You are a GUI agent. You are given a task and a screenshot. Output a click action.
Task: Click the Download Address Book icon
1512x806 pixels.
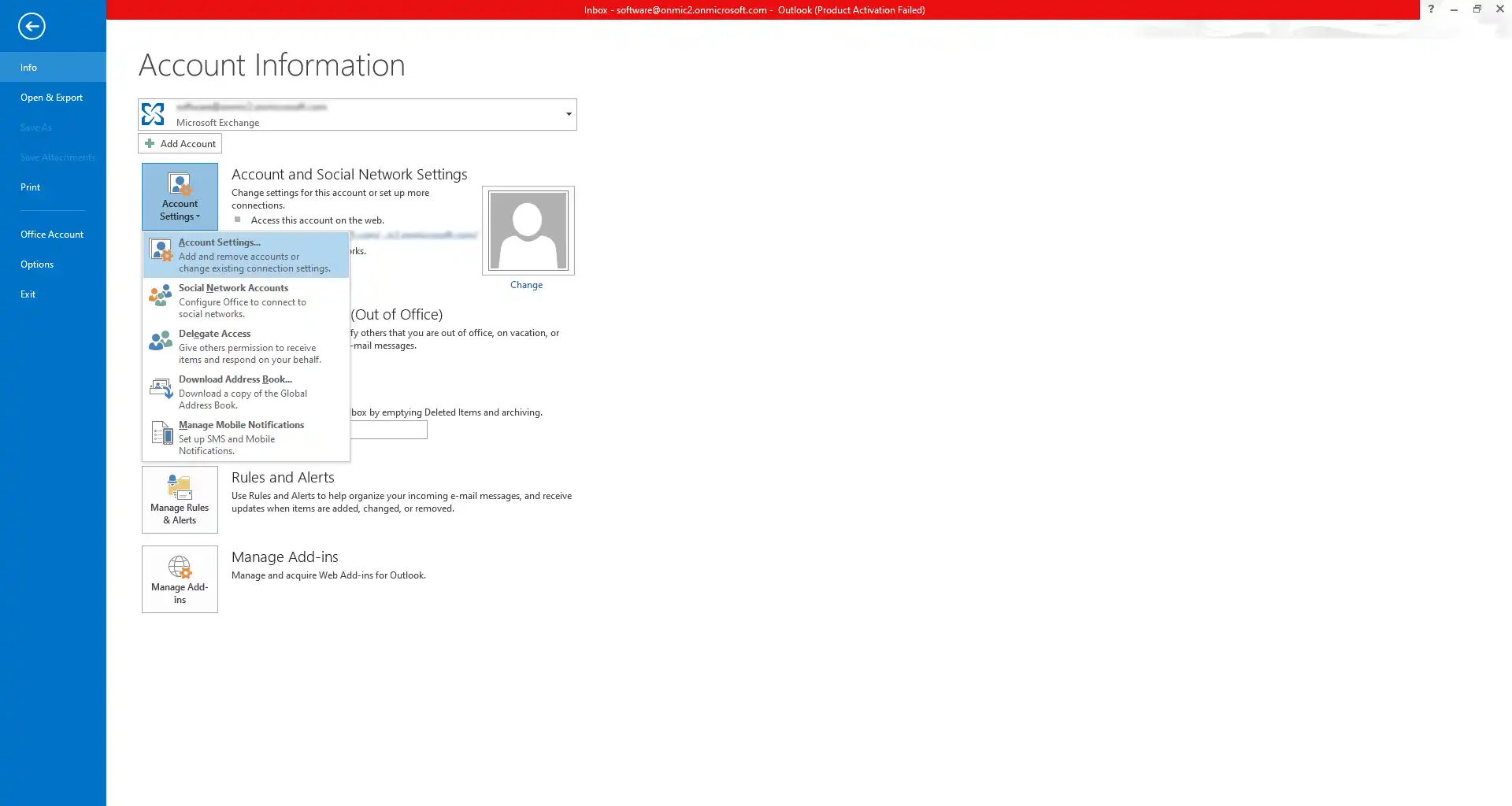[x=161, y=387]
